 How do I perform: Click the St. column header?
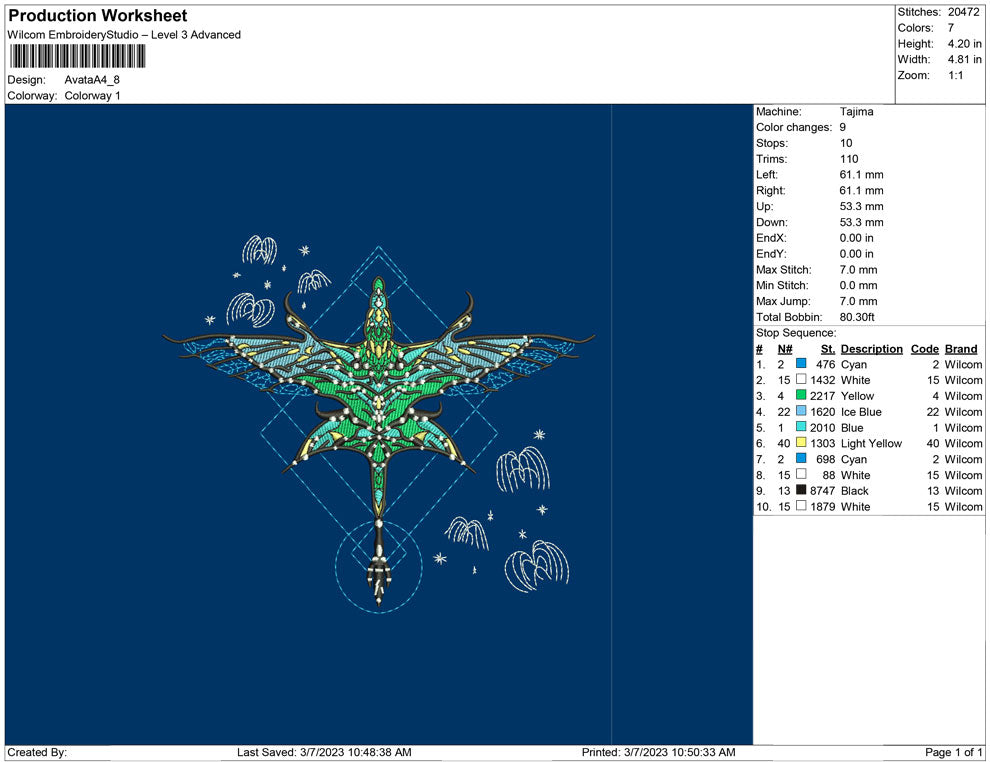pyautogui.click(x=828, y=349)
